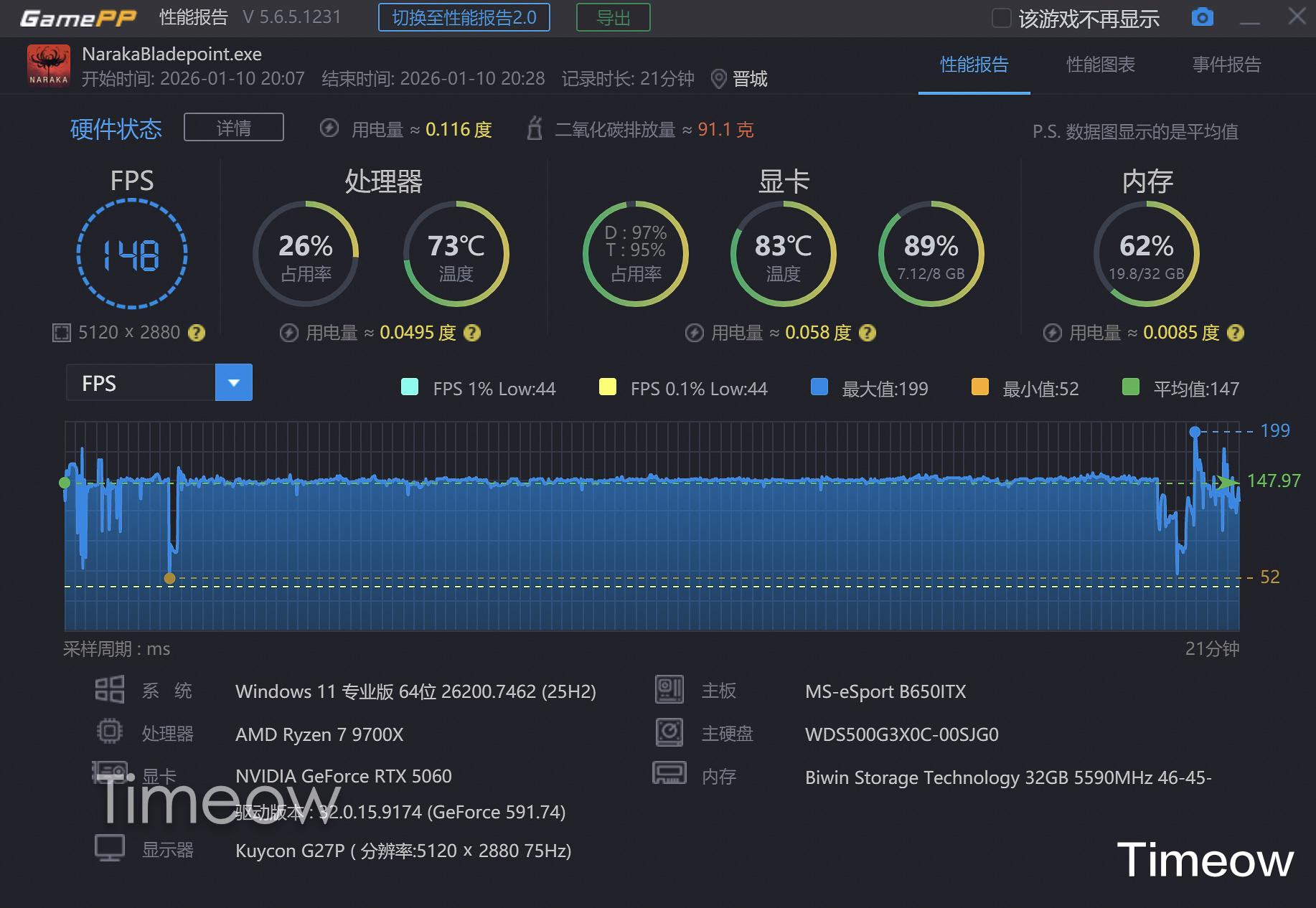Image resolution: width=1316 pixels, height=908 pixels.
Task: Open the FPS chart metric dropdown
Action: coord(234,382)
